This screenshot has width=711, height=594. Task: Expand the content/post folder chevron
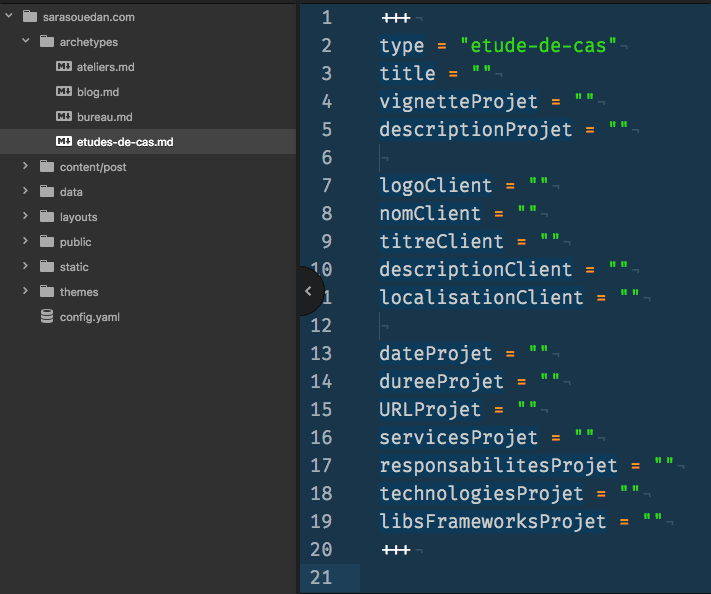pyautogui.click(x=26, y=167)
